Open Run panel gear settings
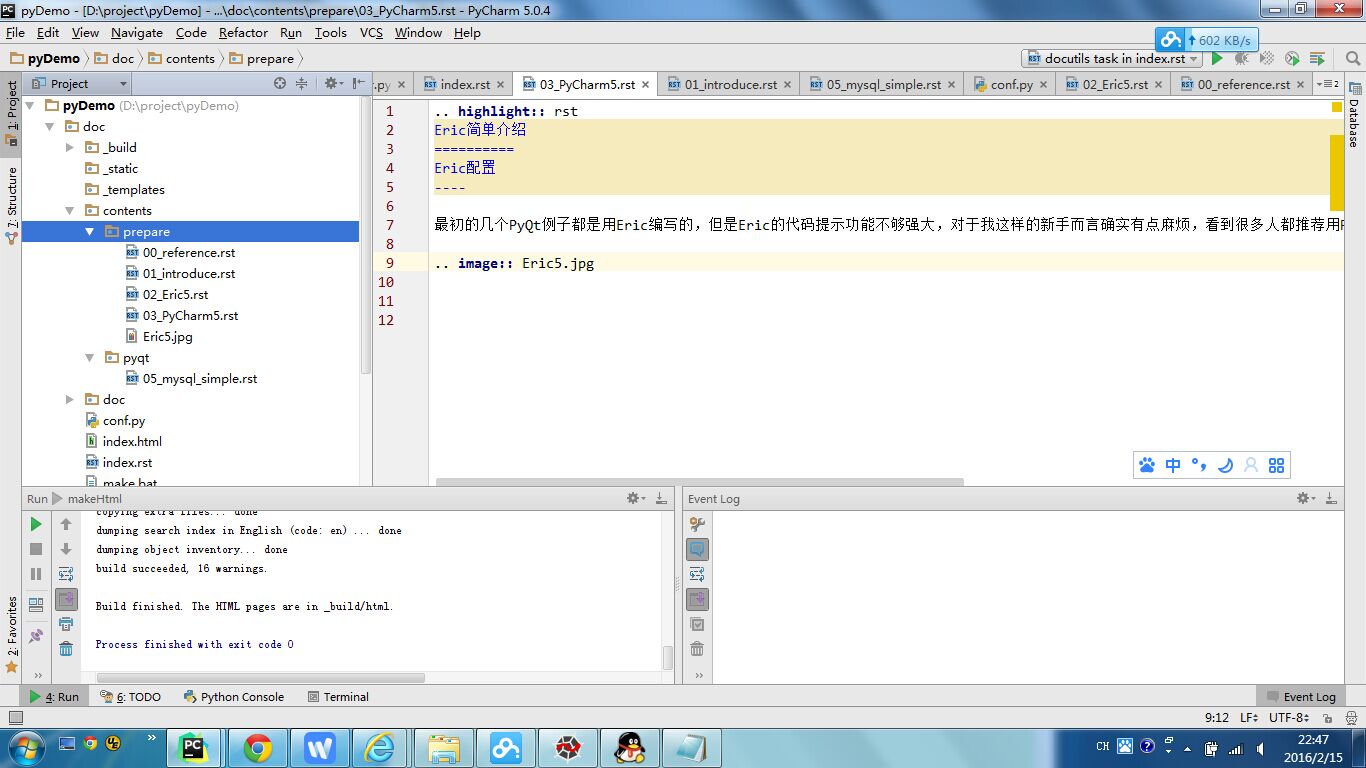 pos(634,498)
